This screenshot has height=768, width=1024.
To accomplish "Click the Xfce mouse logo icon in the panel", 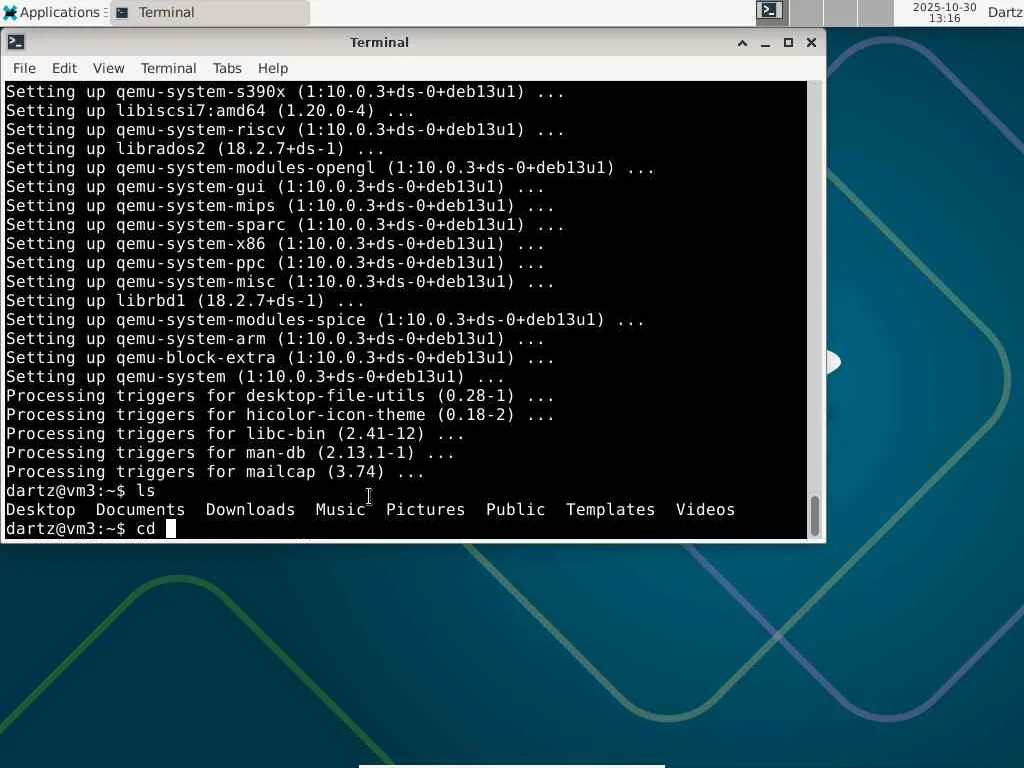I will coord(10,12).
